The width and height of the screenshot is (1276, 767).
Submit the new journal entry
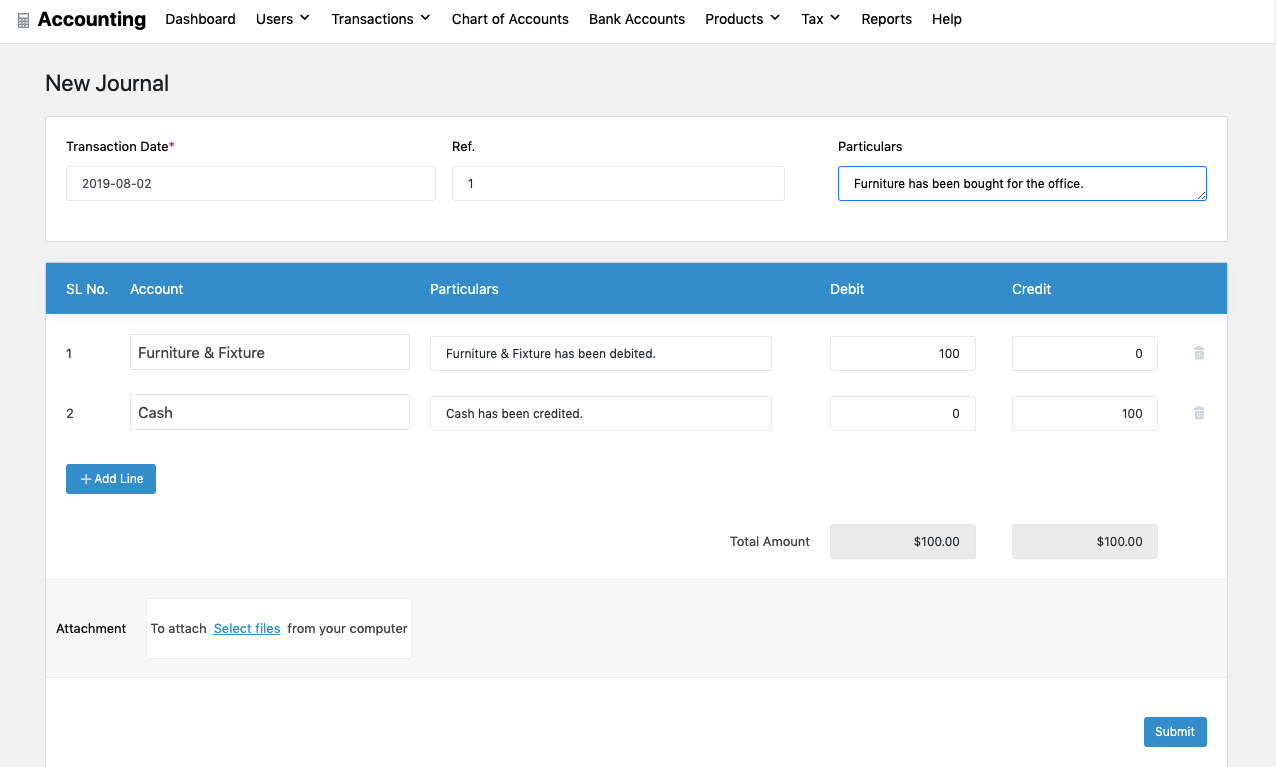(x=1174, y=732)
